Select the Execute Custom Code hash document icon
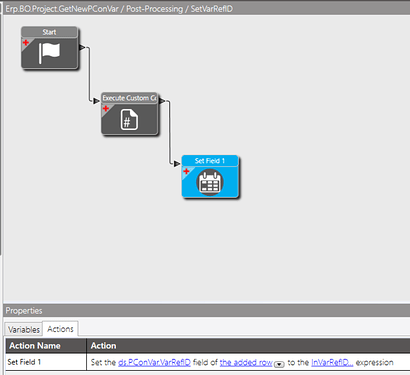Image resolution: width=410 pixels, height=375 pixels. [129, 119]
